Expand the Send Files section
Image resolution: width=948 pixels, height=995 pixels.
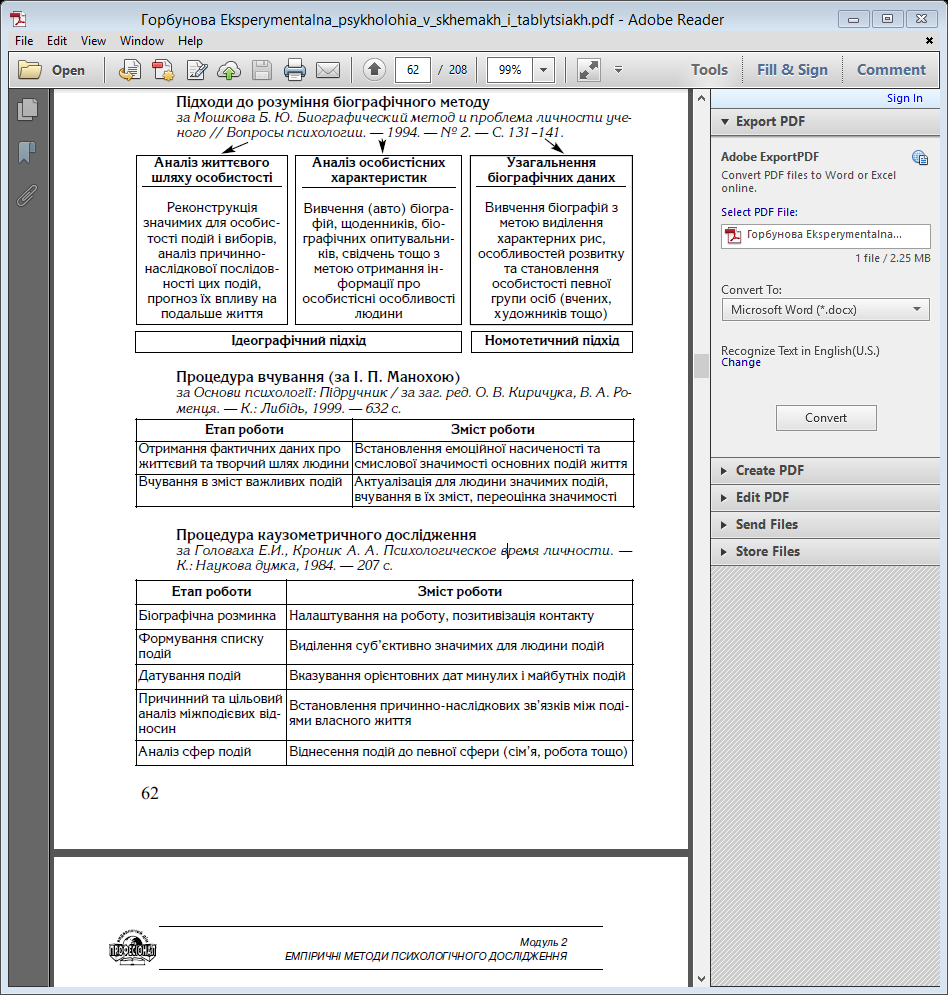click(x=766, y=524)
